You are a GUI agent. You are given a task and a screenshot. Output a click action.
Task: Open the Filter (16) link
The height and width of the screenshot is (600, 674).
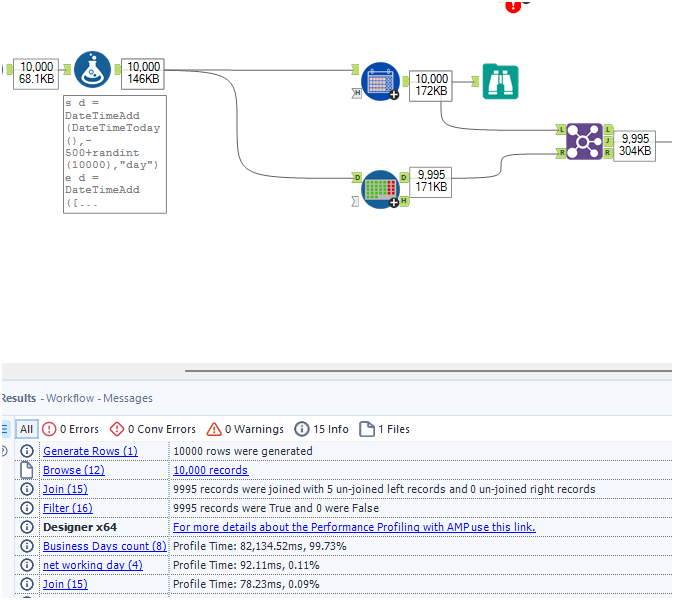click(x=68, y=508)
